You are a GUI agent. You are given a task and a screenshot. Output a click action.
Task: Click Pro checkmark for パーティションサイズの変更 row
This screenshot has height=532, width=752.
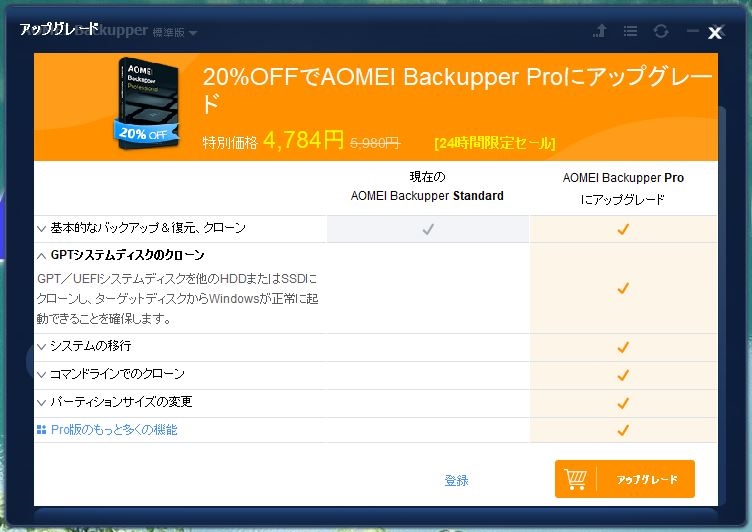pyautogui.click(x=623, y=403)
